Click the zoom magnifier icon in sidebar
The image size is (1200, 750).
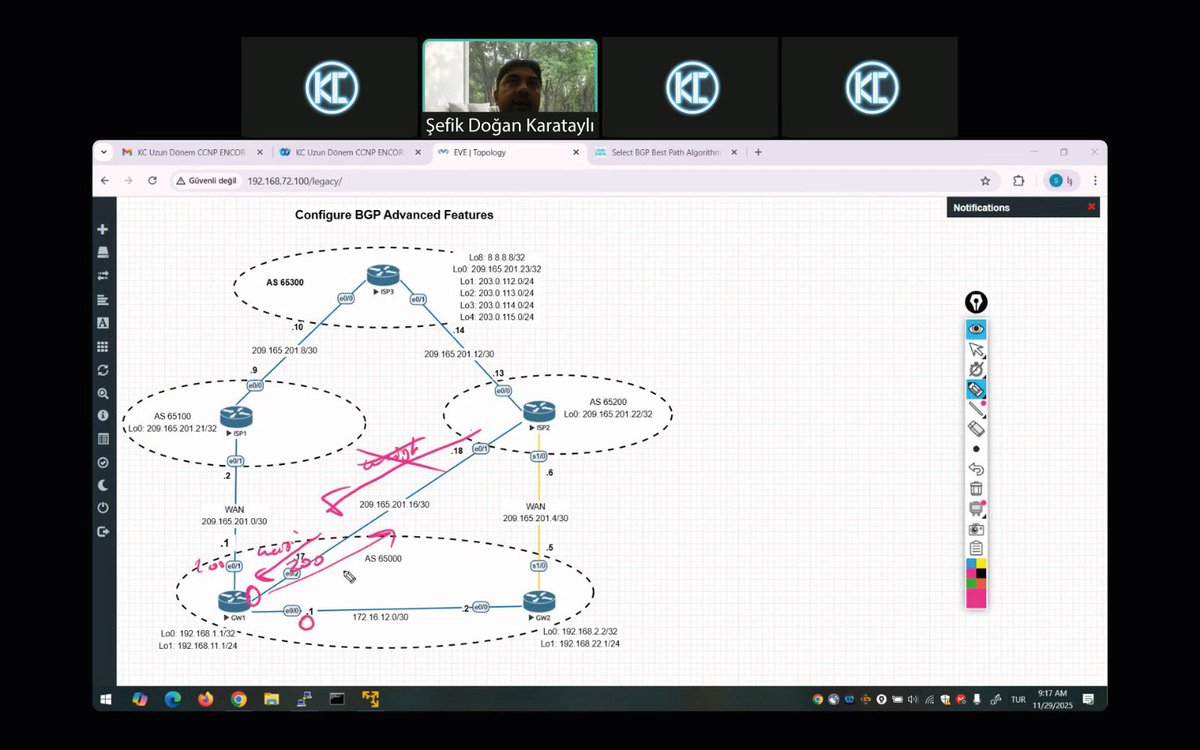pos(103,393)
